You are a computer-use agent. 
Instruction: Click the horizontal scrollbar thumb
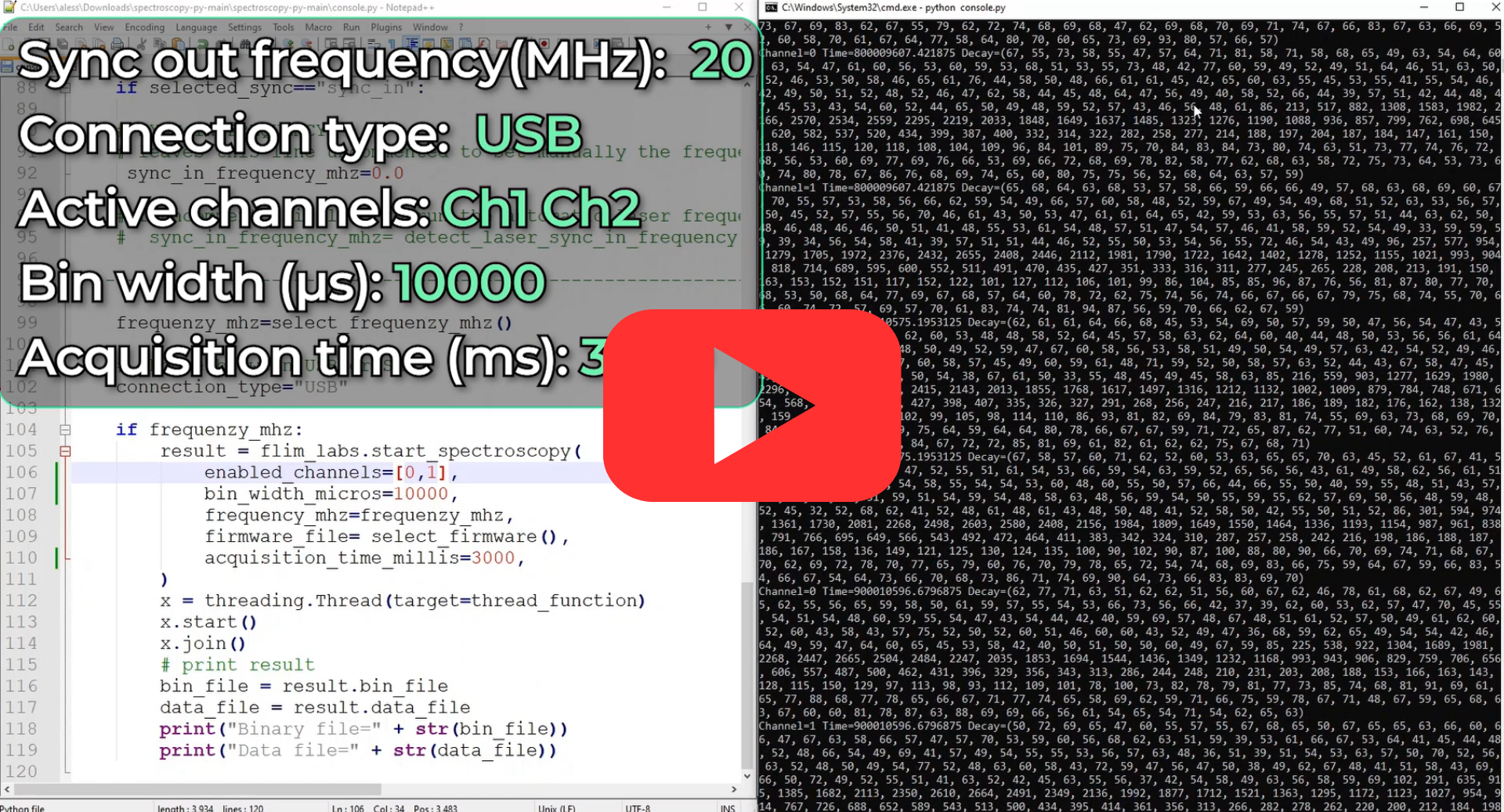(199, 789)
